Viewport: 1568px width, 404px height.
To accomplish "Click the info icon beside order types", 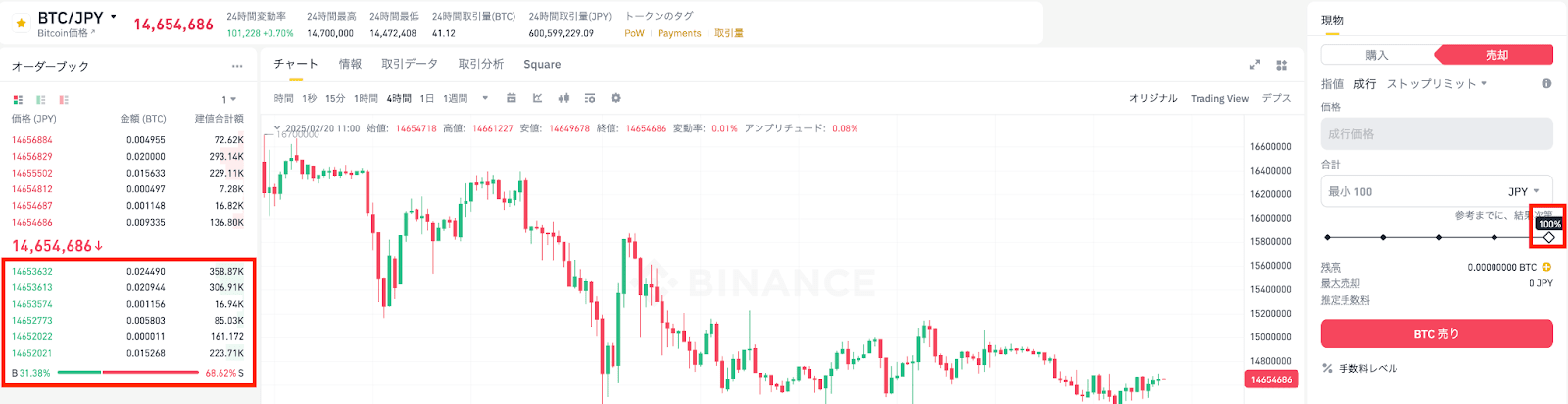I will coord(1546,83).
